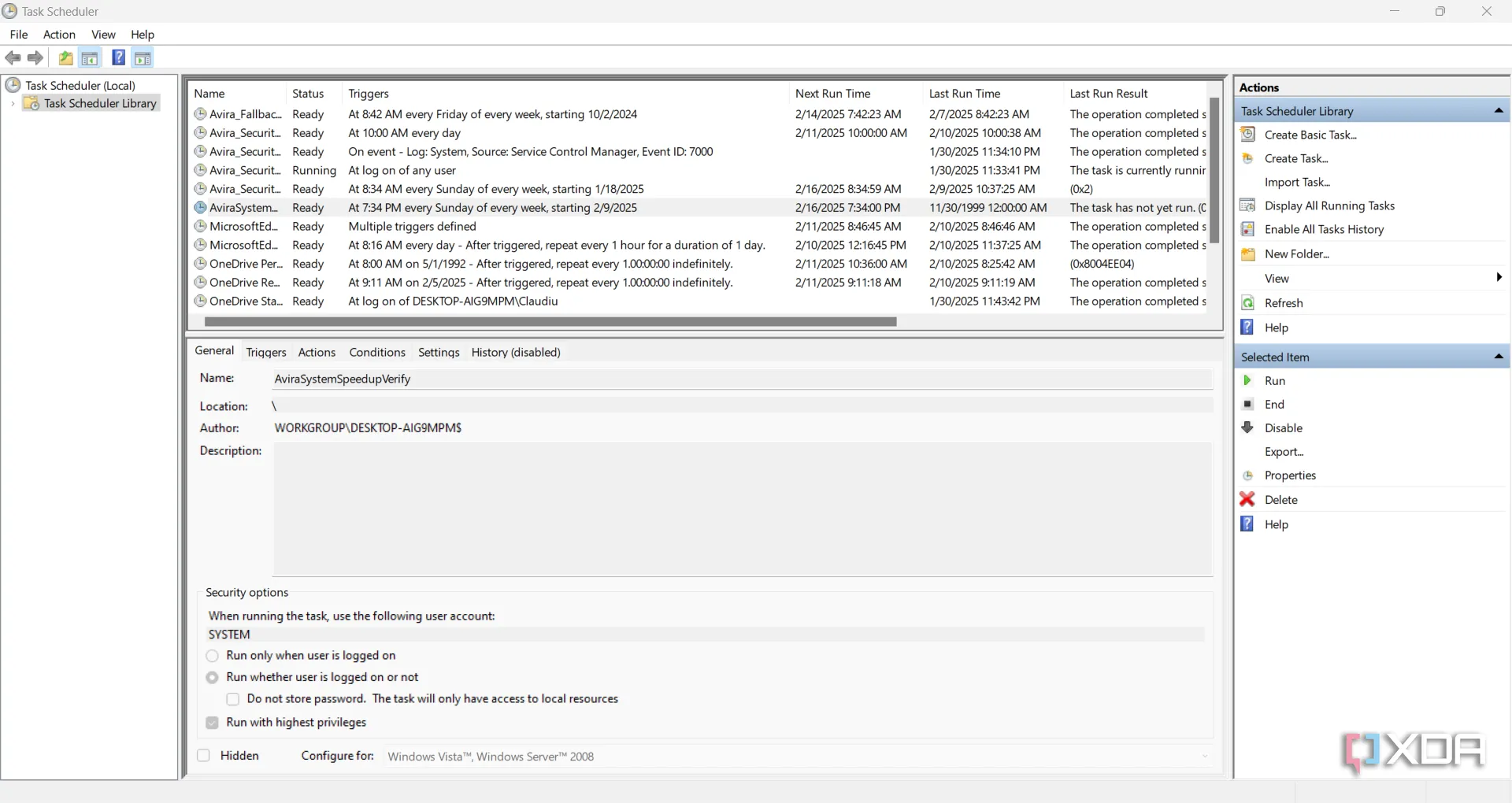Click Display All Running Tasks
This screenshot has height=803, width=1512.
pos(1329,206)
